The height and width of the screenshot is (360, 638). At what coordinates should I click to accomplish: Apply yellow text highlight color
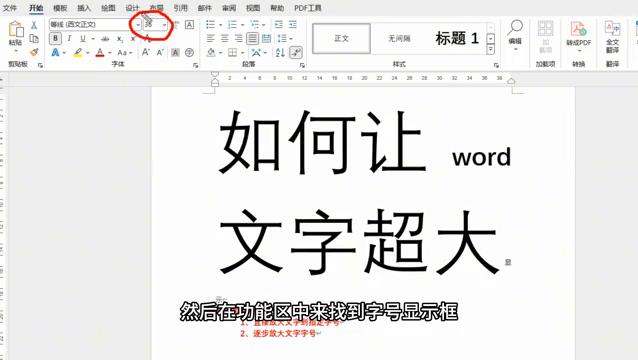pos(78,52)
